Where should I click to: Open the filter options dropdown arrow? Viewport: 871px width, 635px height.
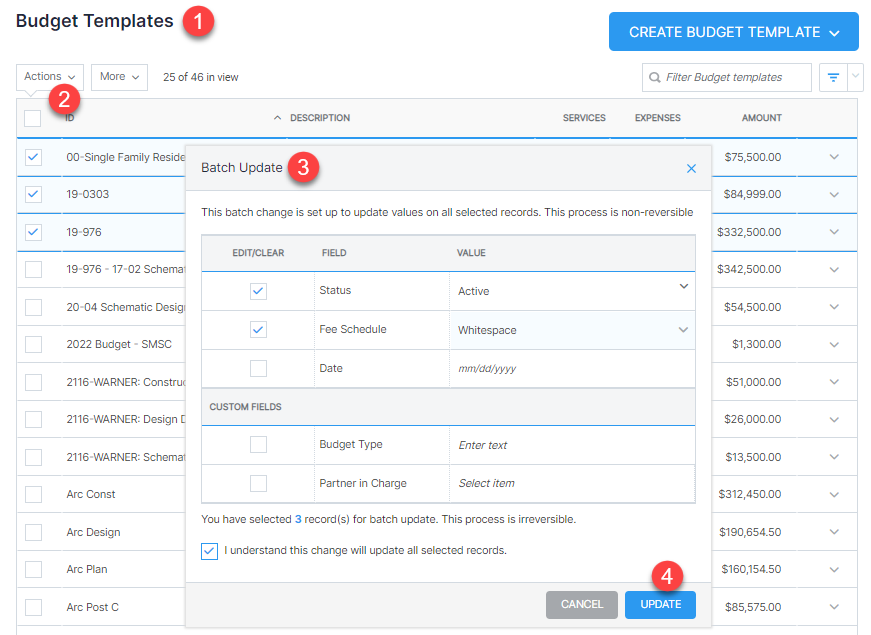[855, 77]
